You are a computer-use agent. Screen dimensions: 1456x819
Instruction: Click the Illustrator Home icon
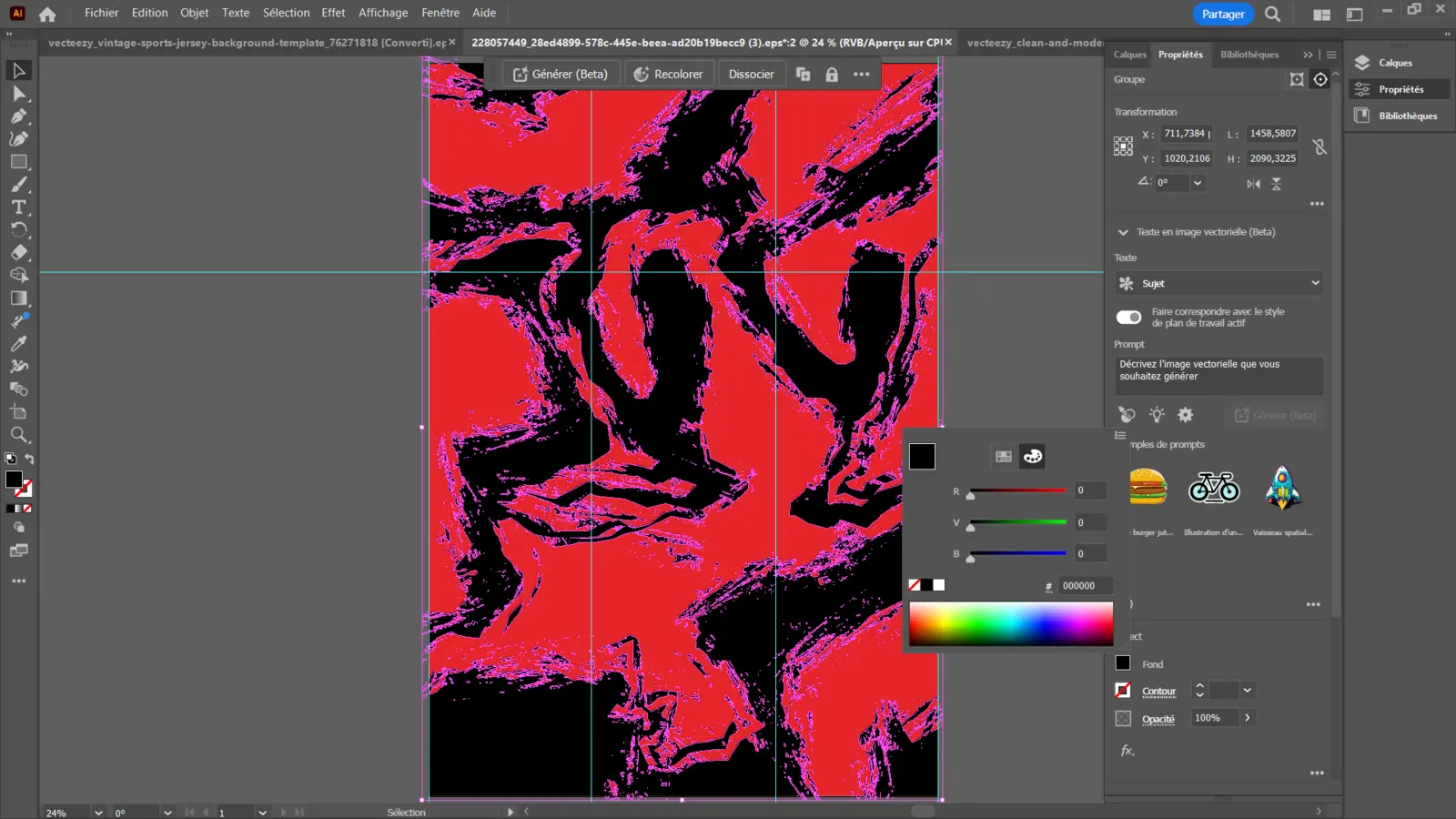tap(47, 14)
